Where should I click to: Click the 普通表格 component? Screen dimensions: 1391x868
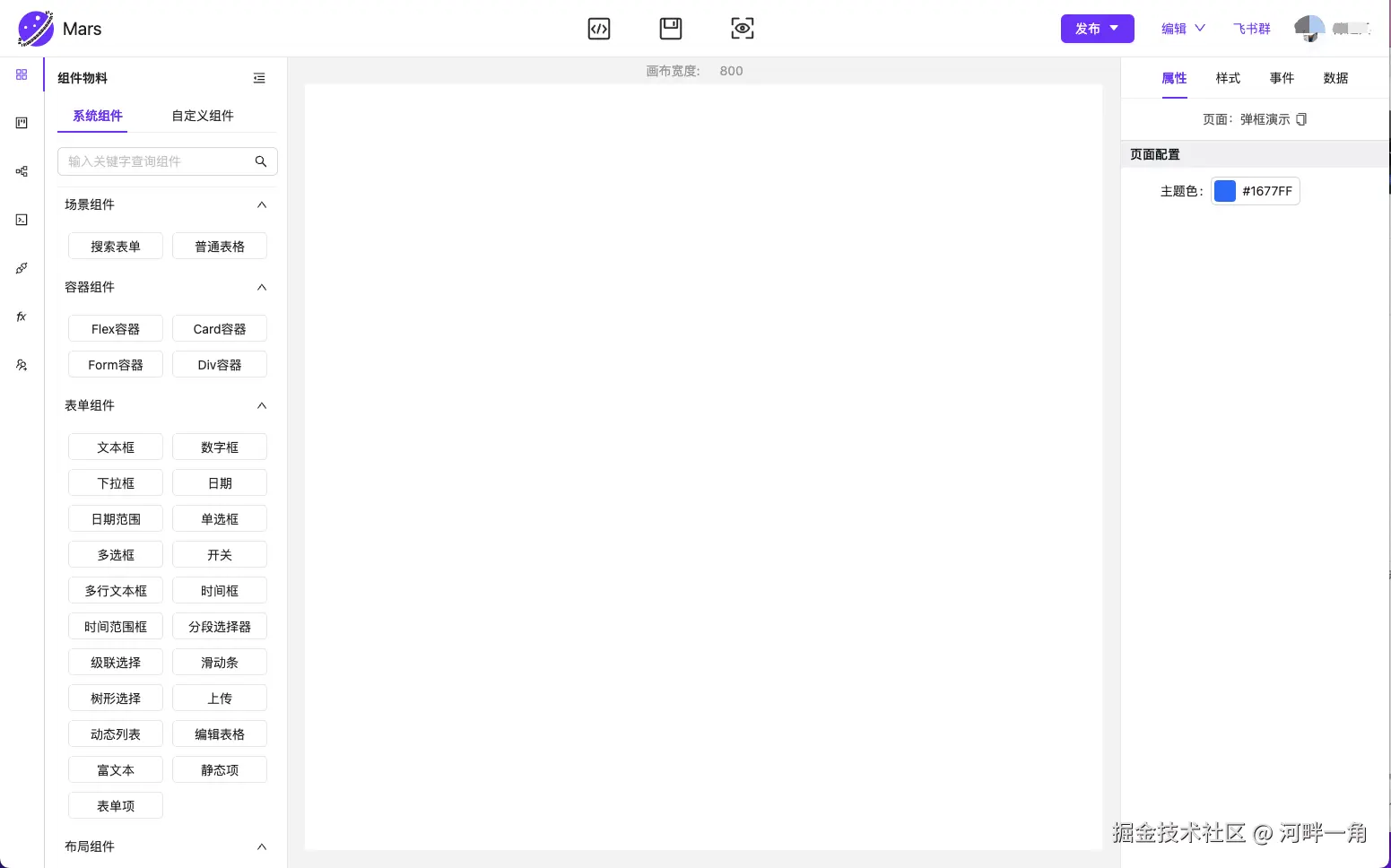tap(220, 246)
